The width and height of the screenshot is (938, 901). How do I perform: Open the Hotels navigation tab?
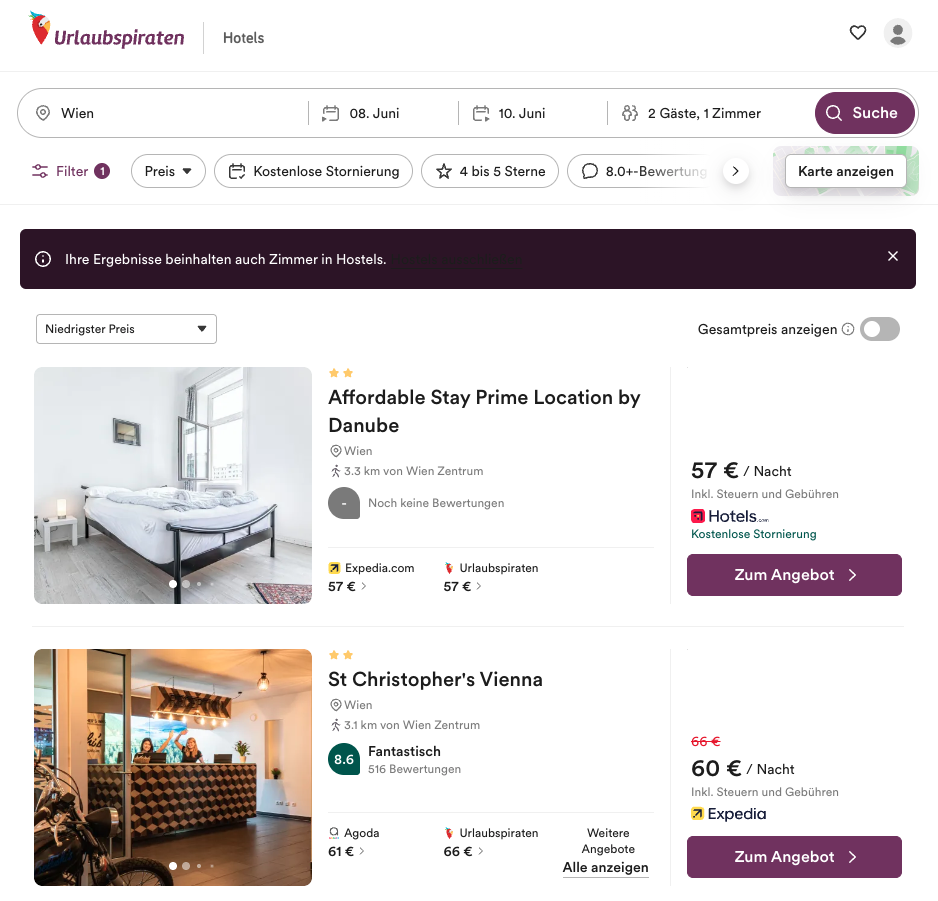click(x=243, y=38)
